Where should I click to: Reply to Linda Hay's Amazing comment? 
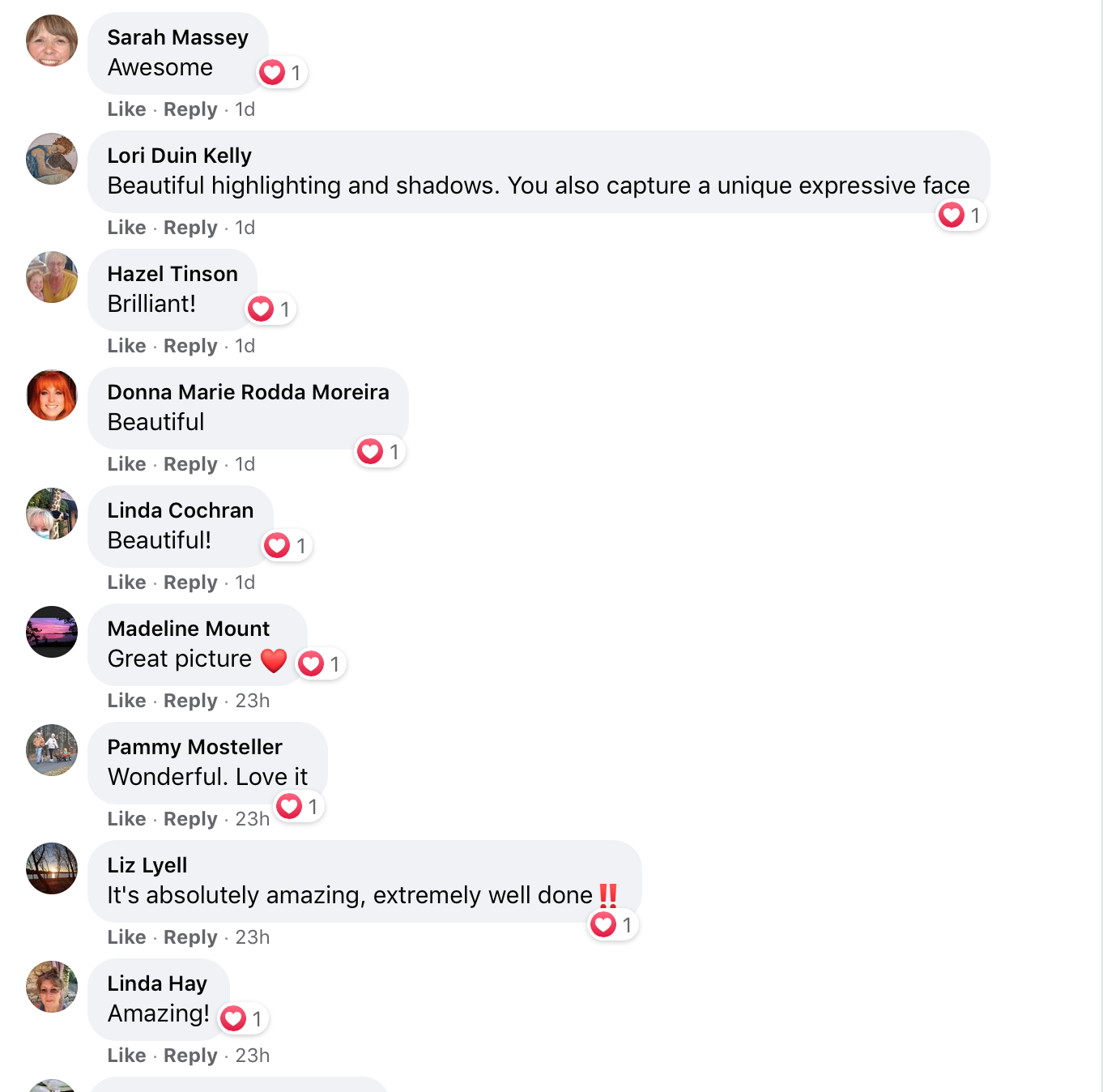point(190,1056)
